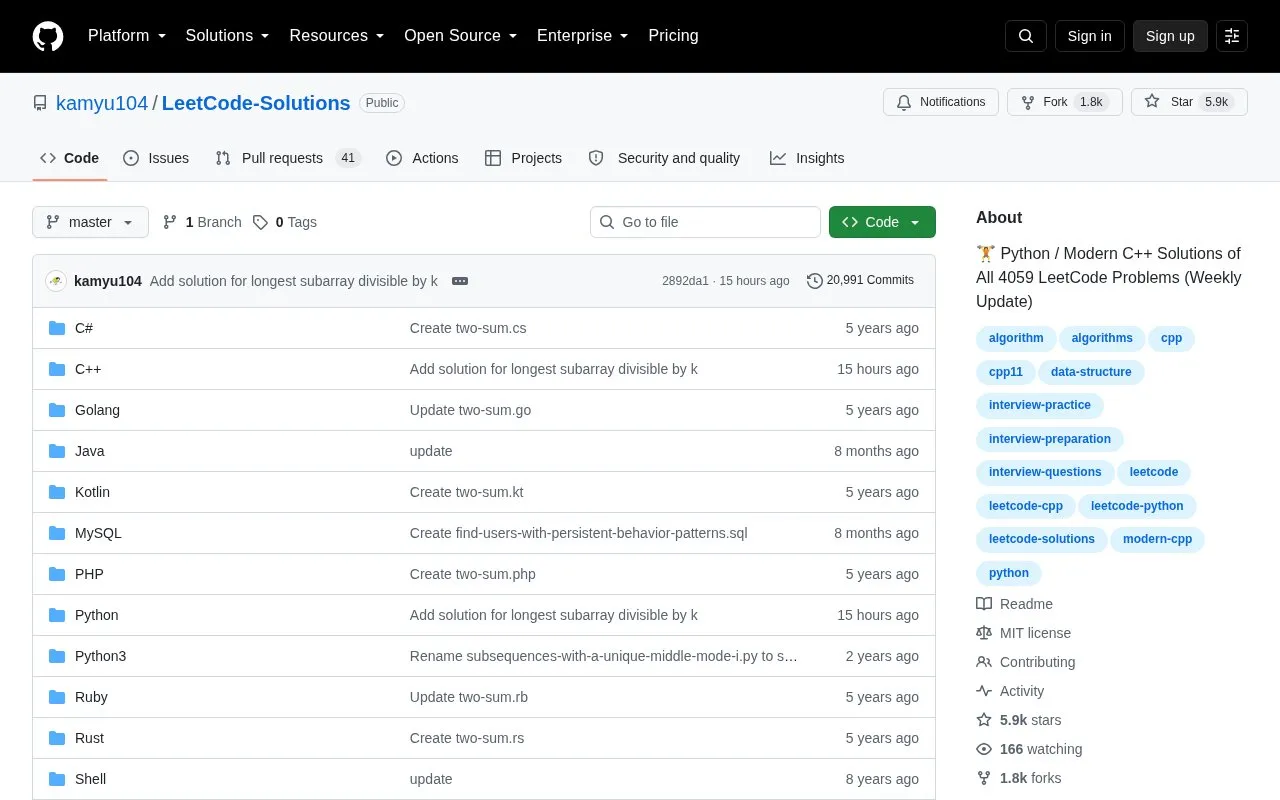Expand the Solutions navigation menu

[227, 36]
